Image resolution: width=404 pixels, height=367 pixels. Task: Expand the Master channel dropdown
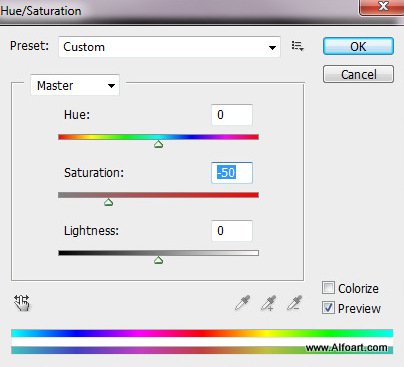[75, 85]
